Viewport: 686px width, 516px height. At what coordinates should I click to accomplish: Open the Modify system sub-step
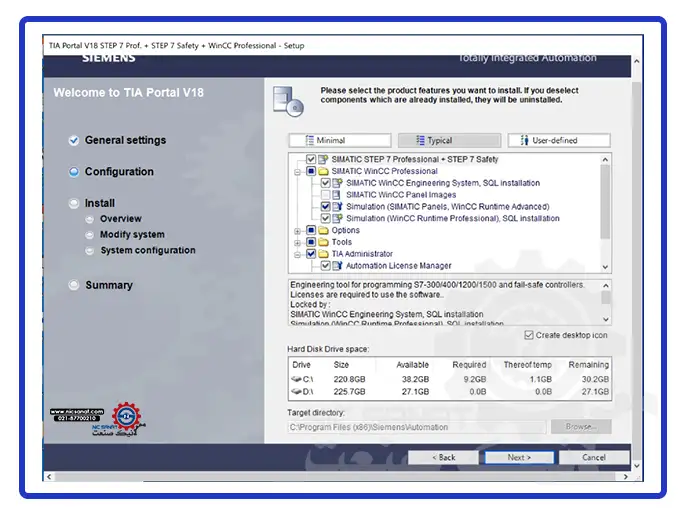point(132,235)
